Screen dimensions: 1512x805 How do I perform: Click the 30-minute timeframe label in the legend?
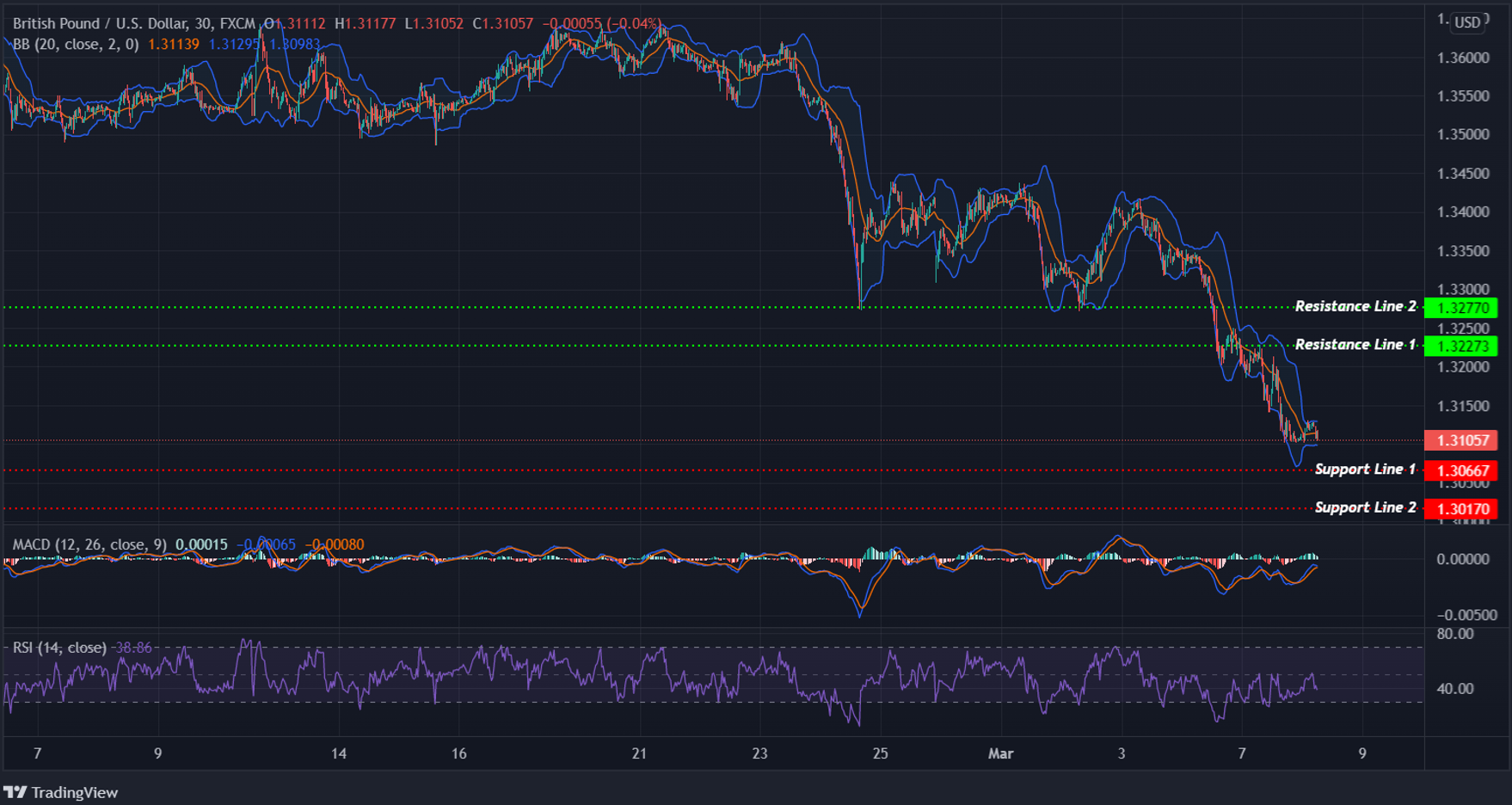[x=204, y=23]
